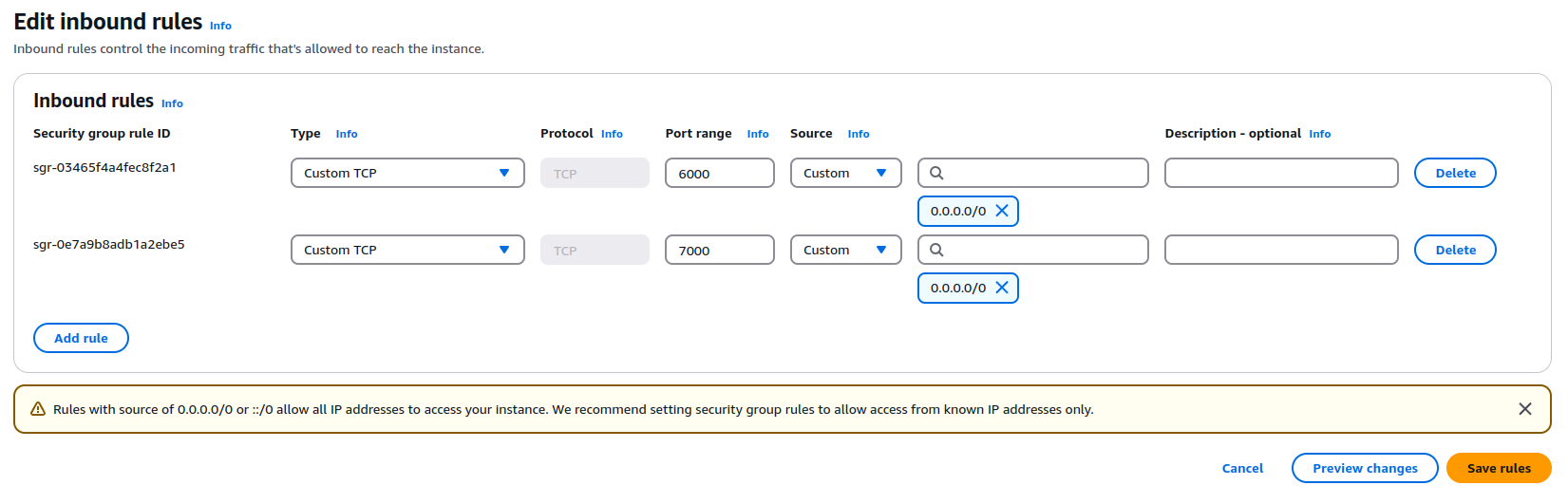Delete the rule sgr-0e7a9b8adb1a2ebe5

(1455, 250)
